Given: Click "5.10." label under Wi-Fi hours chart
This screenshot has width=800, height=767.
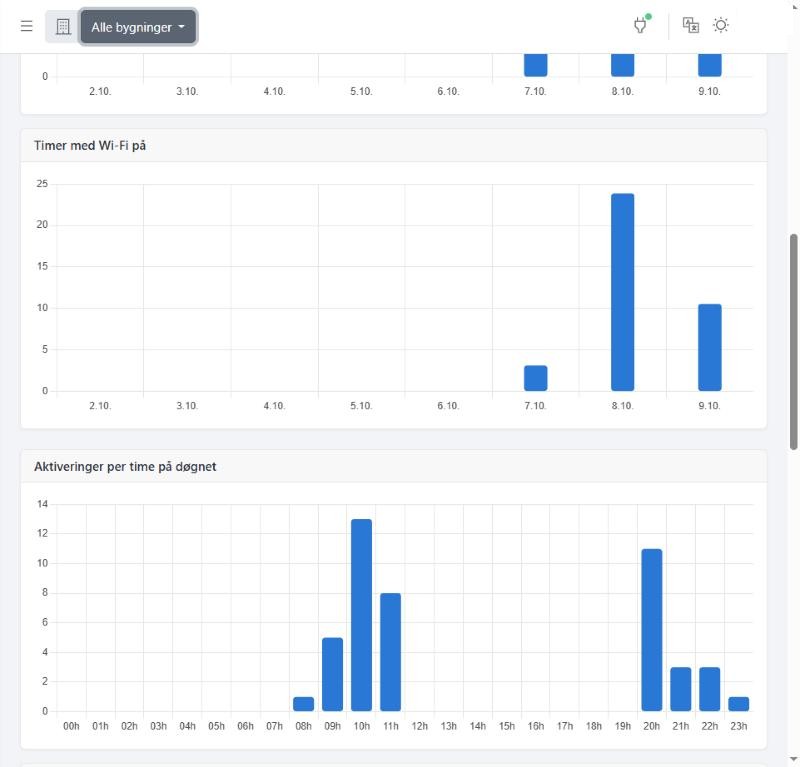Looking at the screenshot, I should 361,406.
